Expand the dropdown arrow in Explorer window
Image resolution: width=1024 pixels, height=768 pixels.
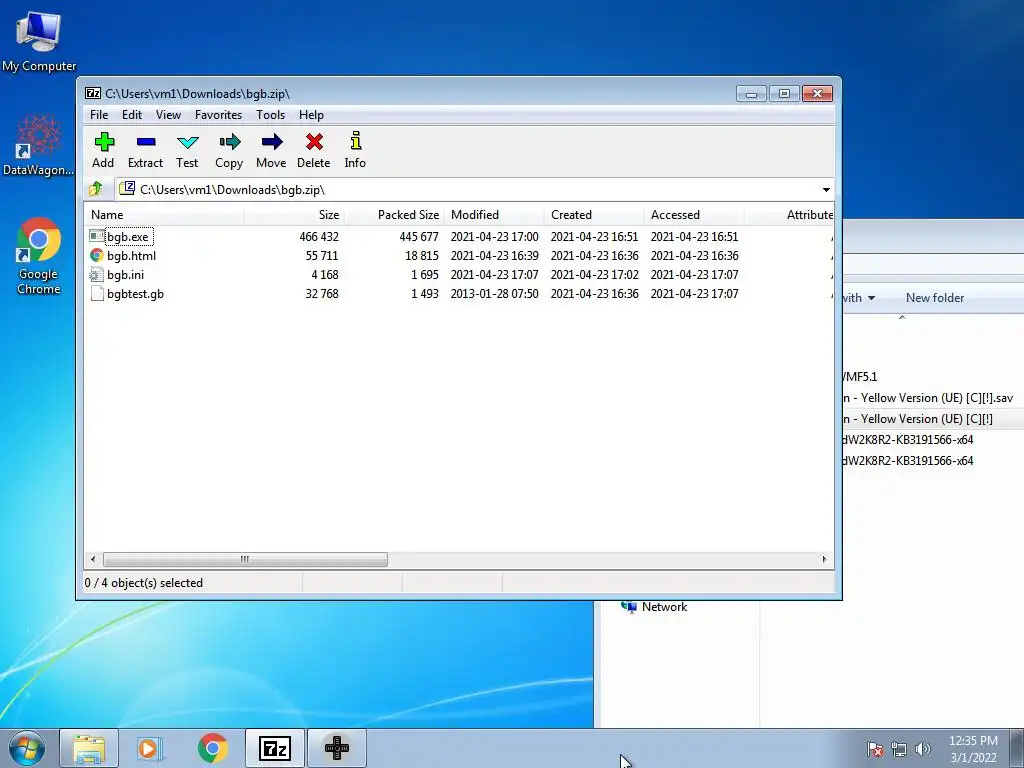click(x=871, y=298)
